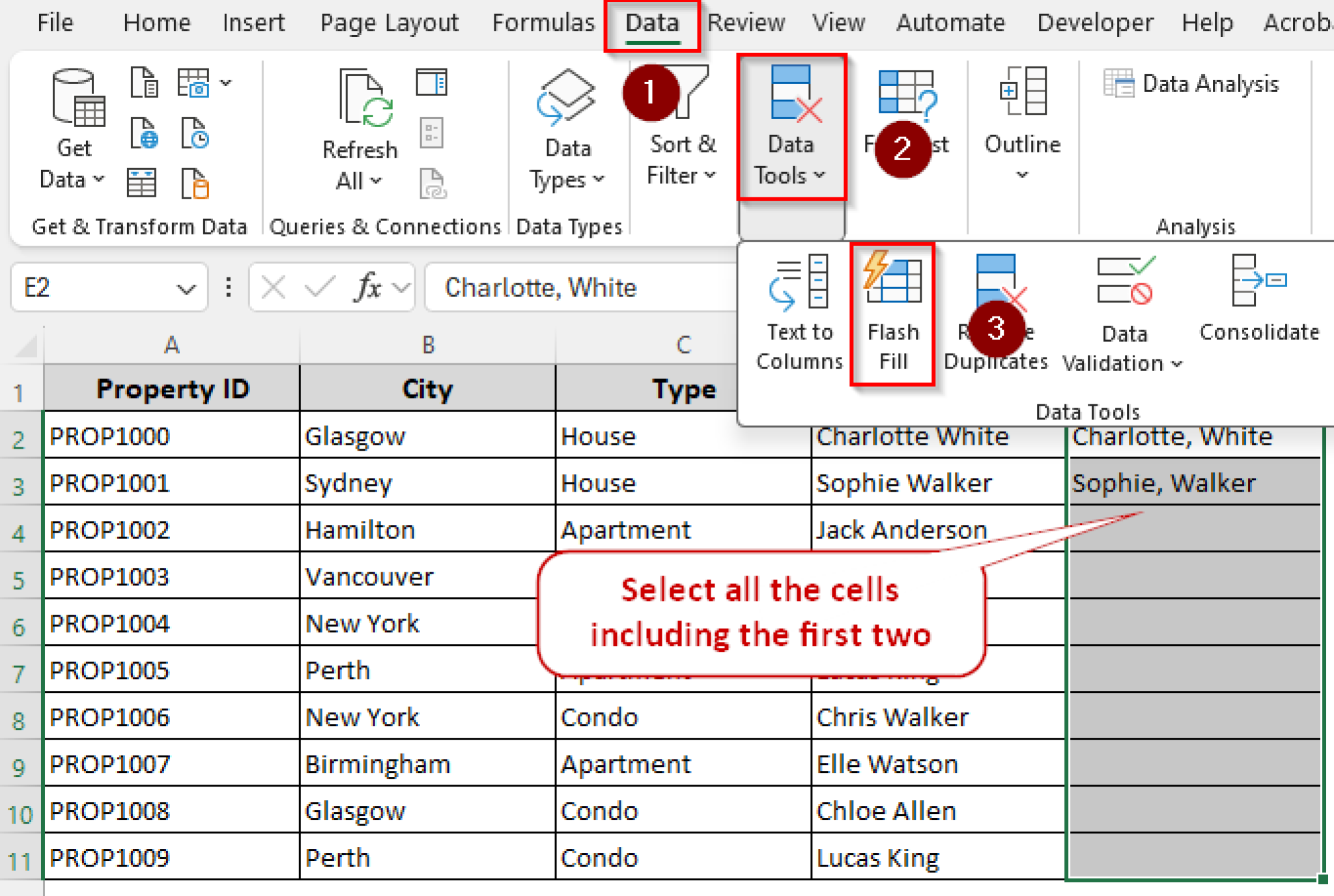
Task: Click the fx insert function button
Action: coord(366,287)
